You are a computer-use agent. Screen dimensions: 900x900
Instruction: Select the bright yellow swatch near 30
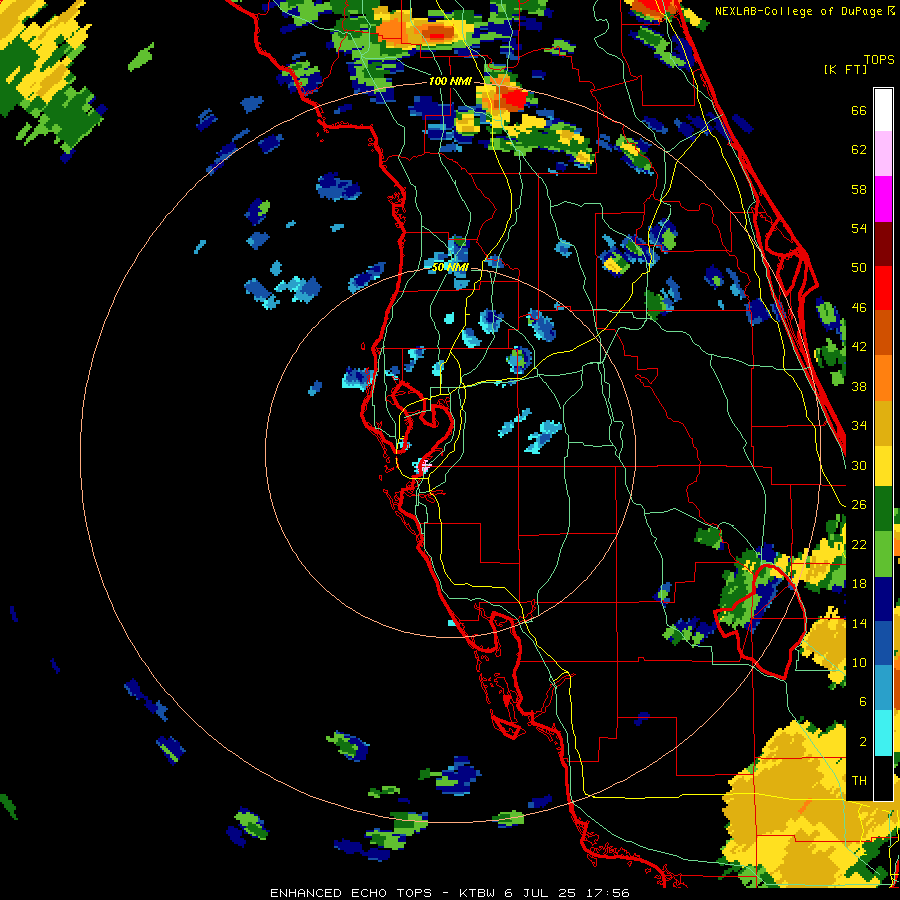tap(883, 466)
